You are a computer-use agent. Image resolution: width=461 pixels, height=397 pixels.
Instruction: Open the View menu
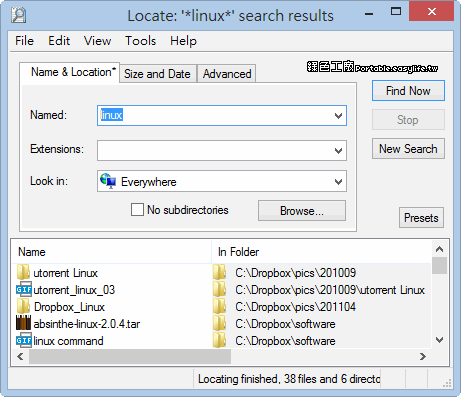[97, 41]
